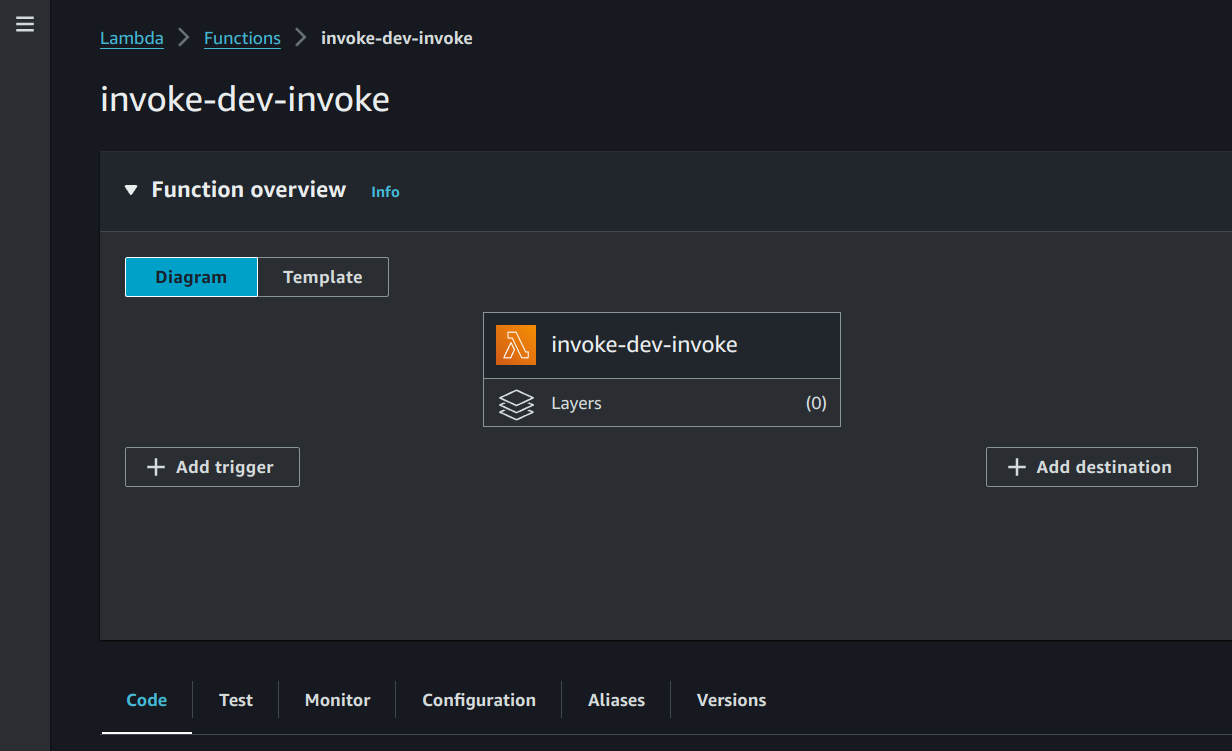Open the Configuration tab
The image size is (1232, 751).
coord(479,700)
